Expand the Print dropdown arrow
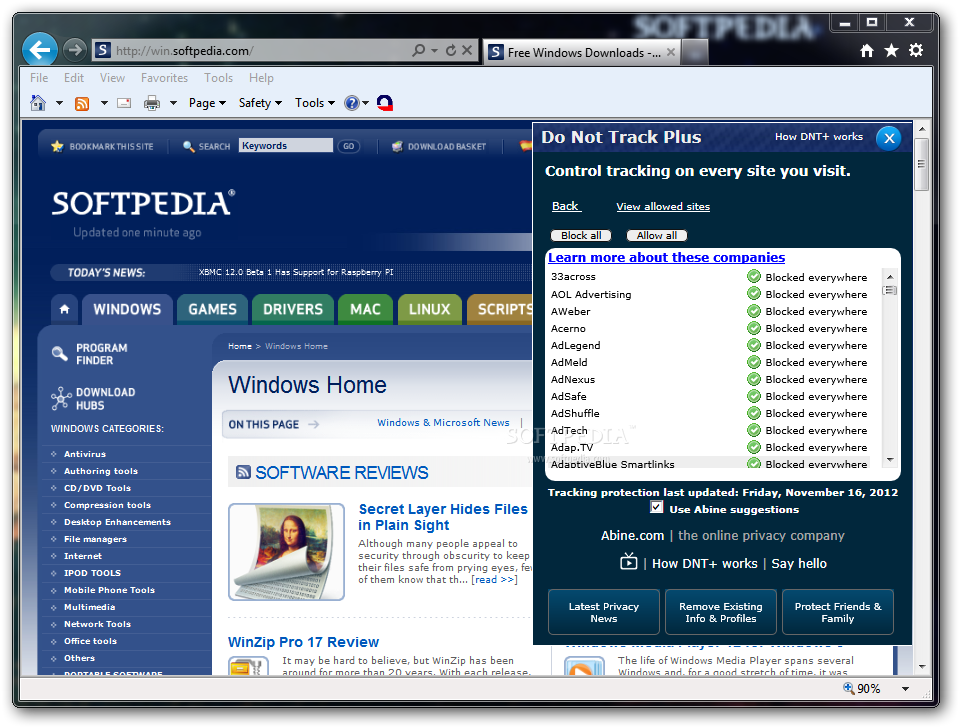The image size is (960, 728). pyautogui.click(x=173, y=103)
